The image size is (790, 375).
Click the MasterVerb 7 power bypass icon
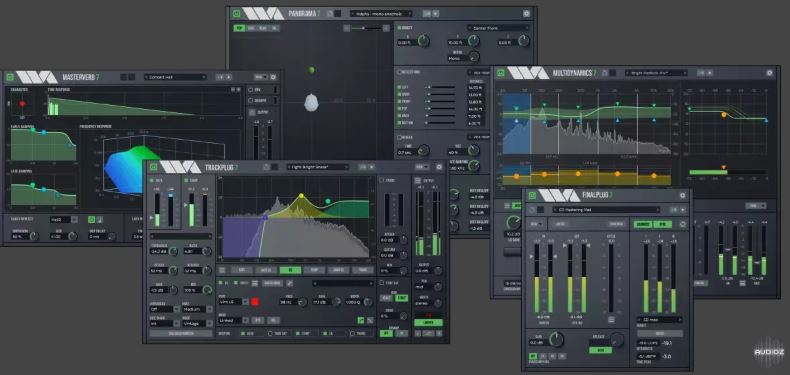tap(10, 77)
